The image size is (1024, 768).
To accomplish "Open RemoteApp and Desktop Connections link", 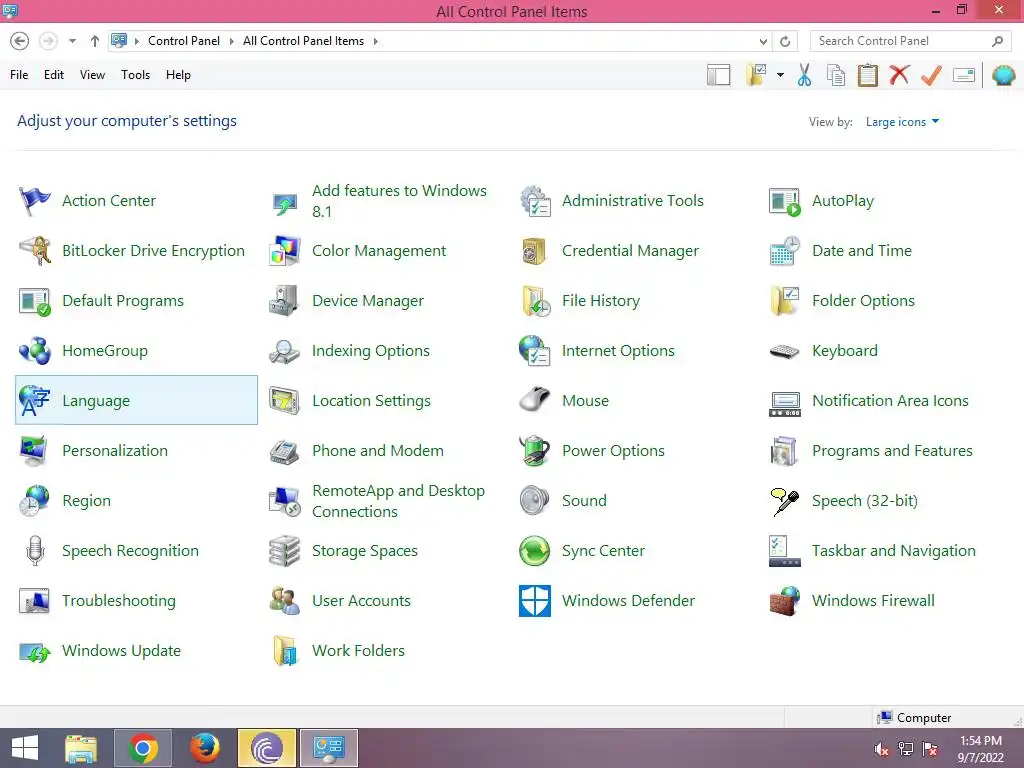I will [398, 501].
